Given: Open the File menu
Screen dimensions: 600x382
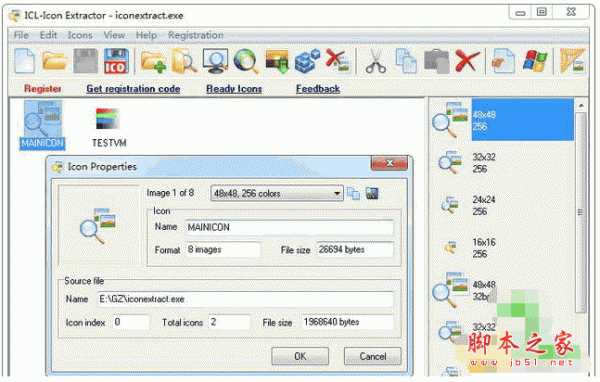Looking at the screenshot, I should (x=21, y=35).
